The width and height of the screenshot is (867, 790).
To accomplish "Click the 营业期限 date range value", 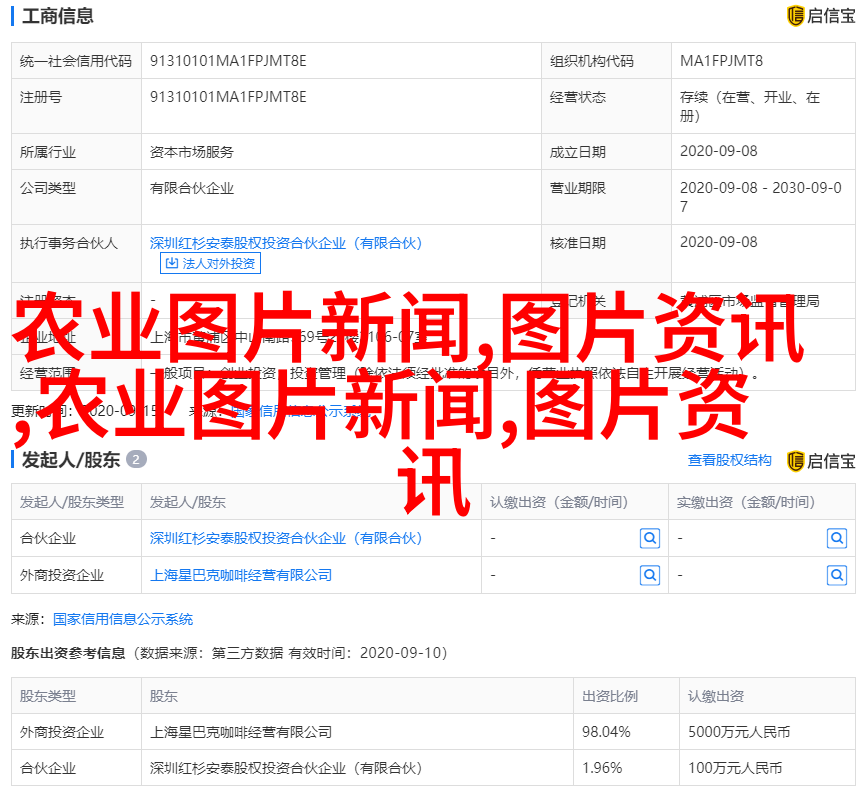I will (761, 197).
